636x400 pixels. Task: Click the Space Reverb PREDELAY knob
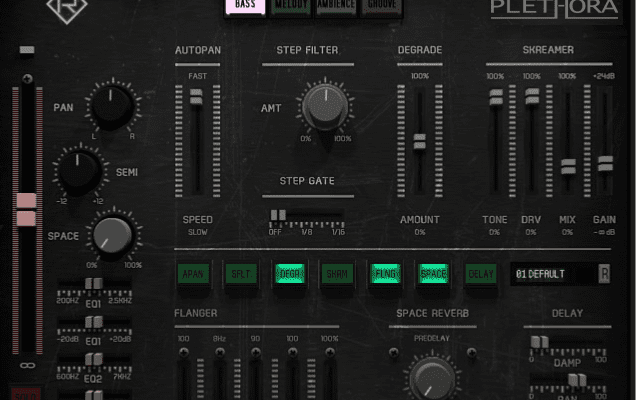coord(430,379)
